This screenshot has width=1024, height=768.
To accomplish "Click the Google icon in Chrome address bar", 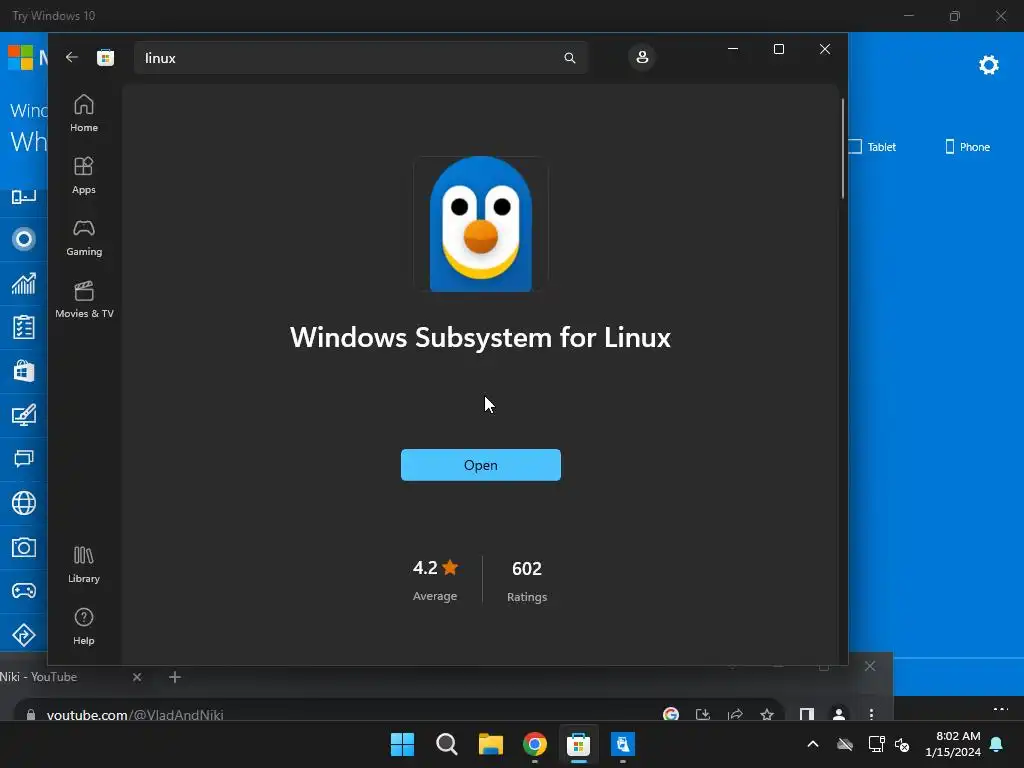I will click(x=671, y=714).
